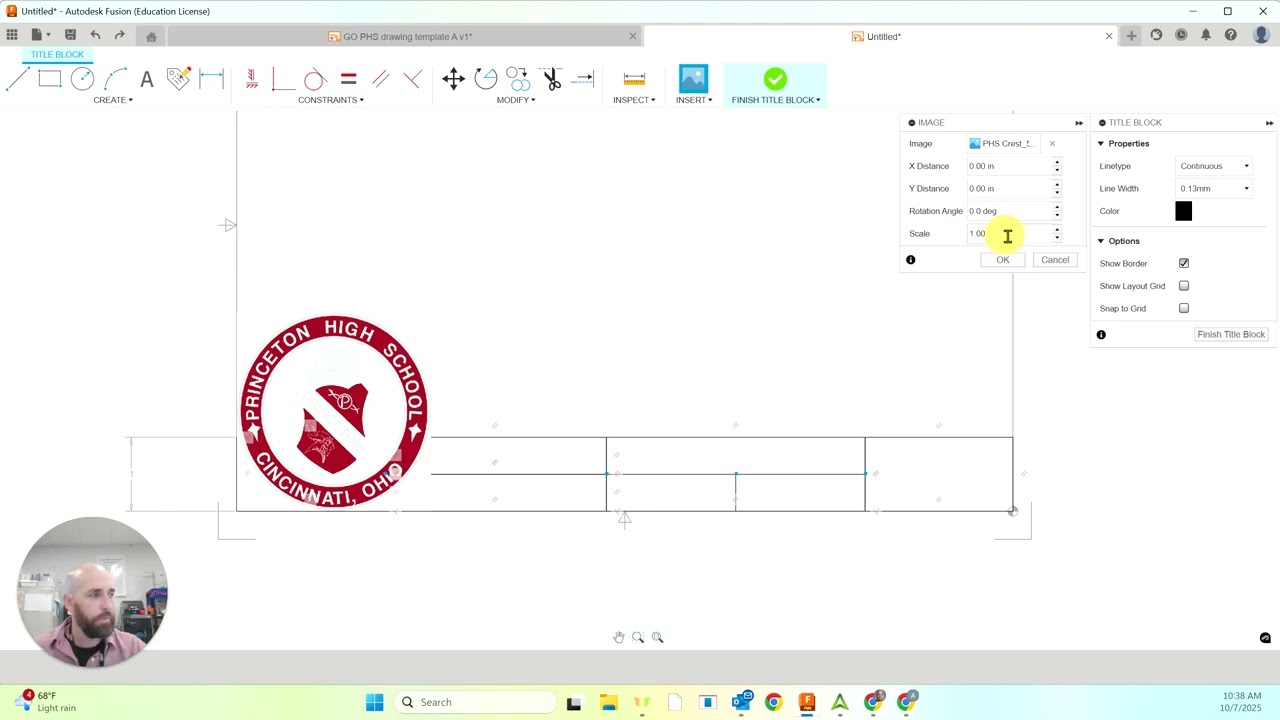Open the INSERT dropdown menu

(694, 100)
